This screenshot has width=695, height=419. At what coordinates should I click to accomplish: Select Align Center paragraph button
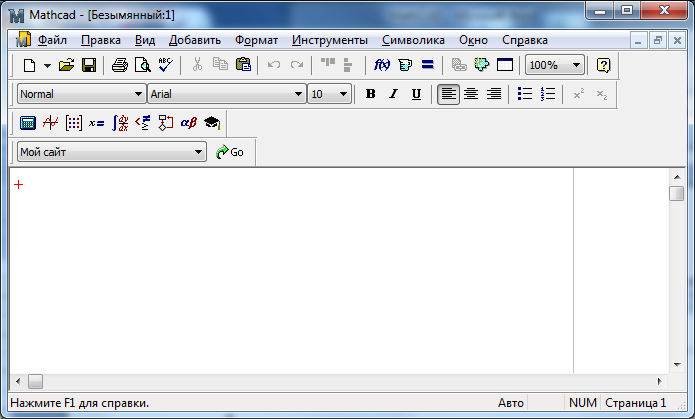(x=471, y=94)
